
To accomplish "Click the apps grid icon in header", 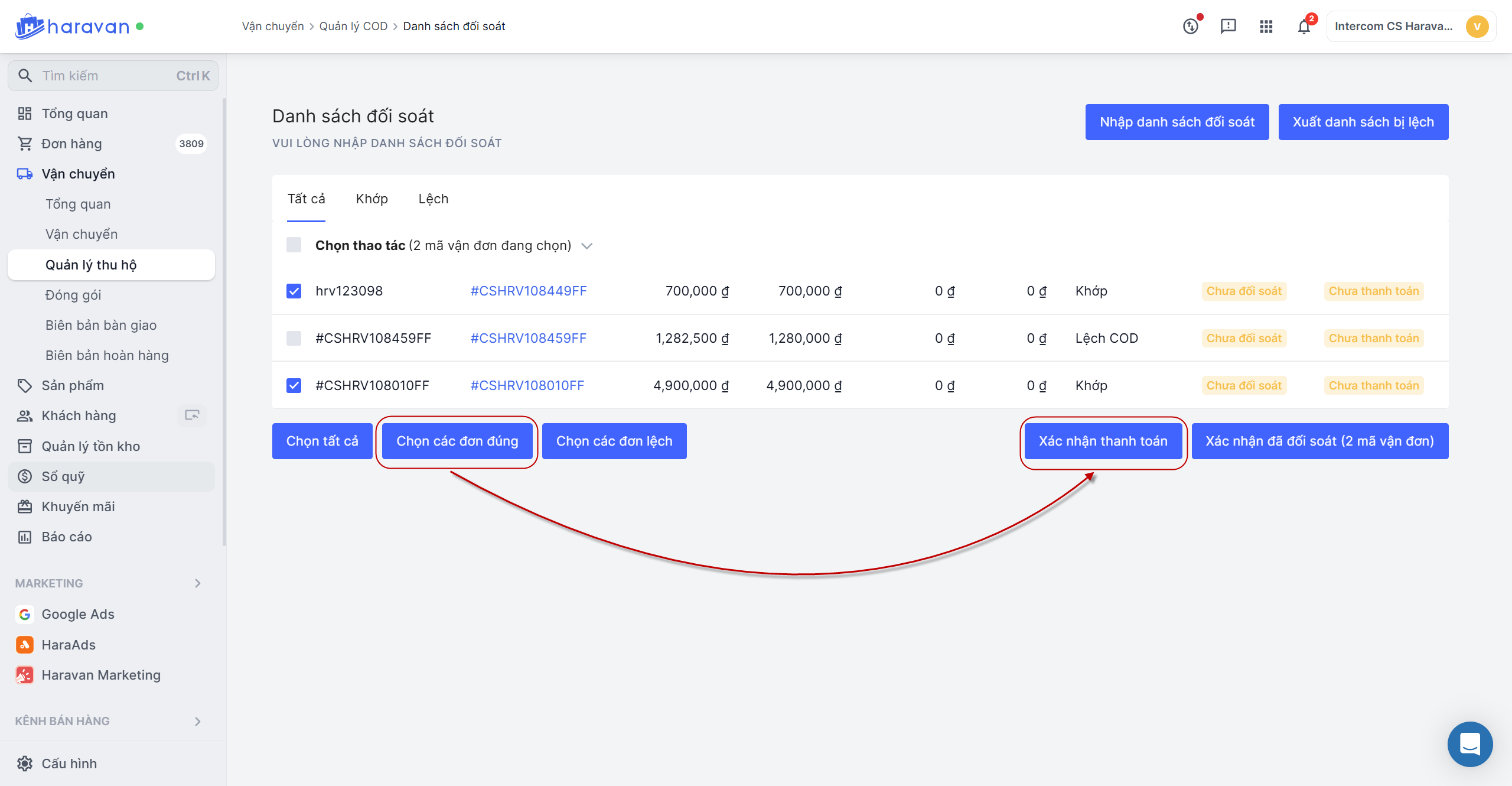I will pyautogui.click(x=1266, y=27).
